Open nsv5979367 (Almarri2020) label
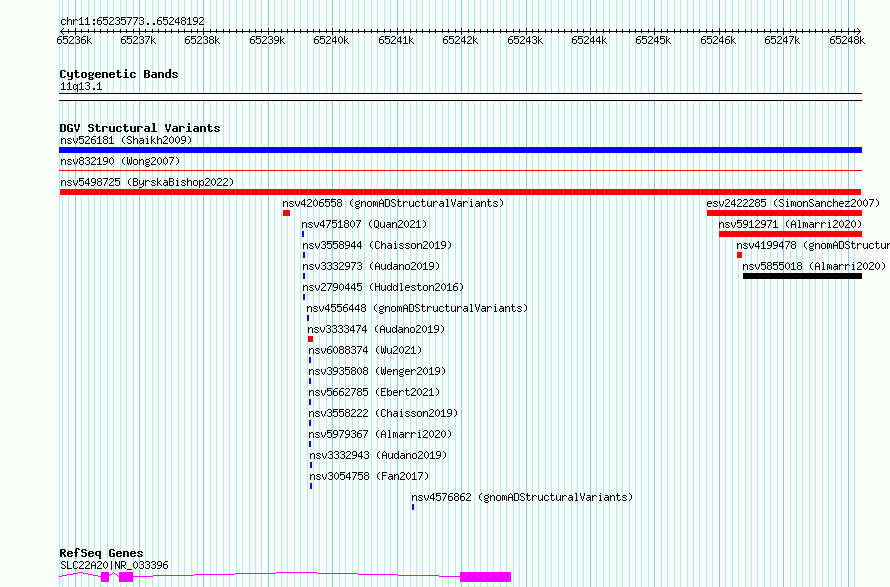 pyautogui.click(x=380, y=434)
